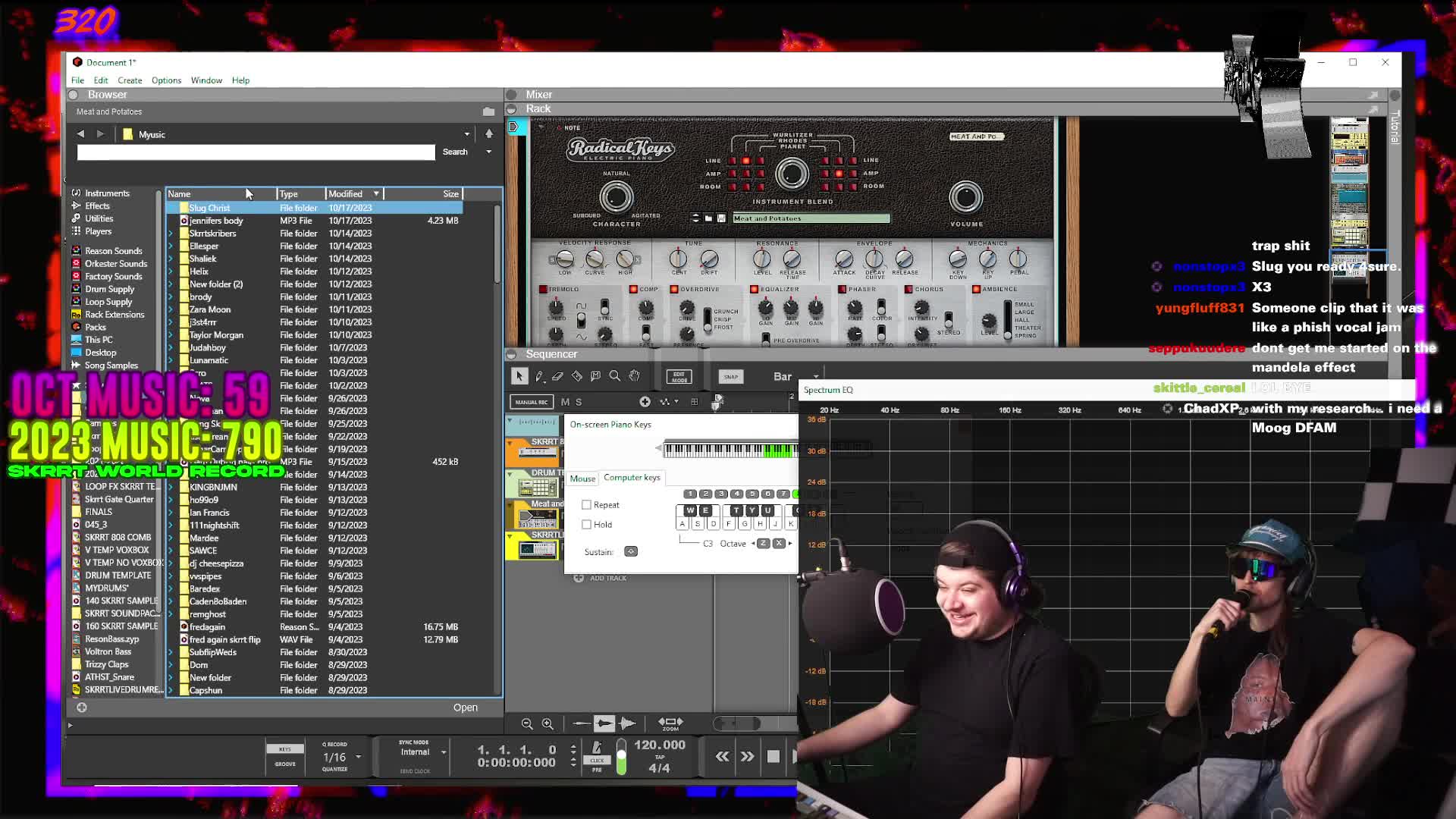Click the metronome click level slider
Image resolution: width=1456 pixels, height=819 pixels.
[x=622, y=757]
